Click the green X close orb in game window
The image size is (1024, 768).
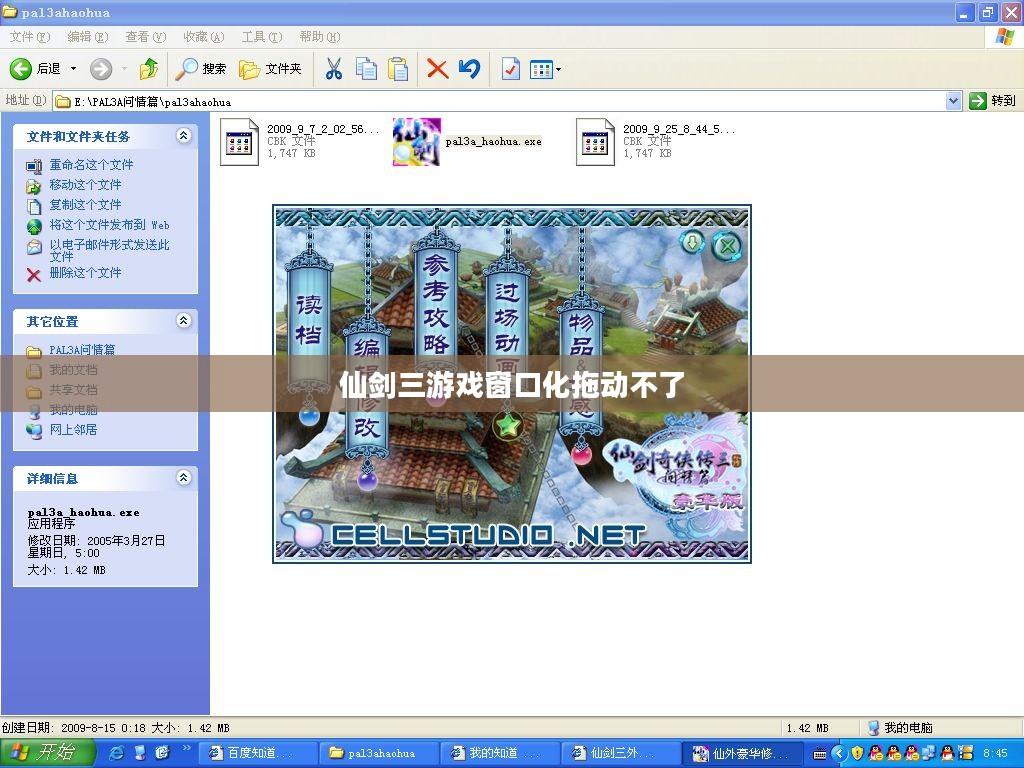click(727, 246)
